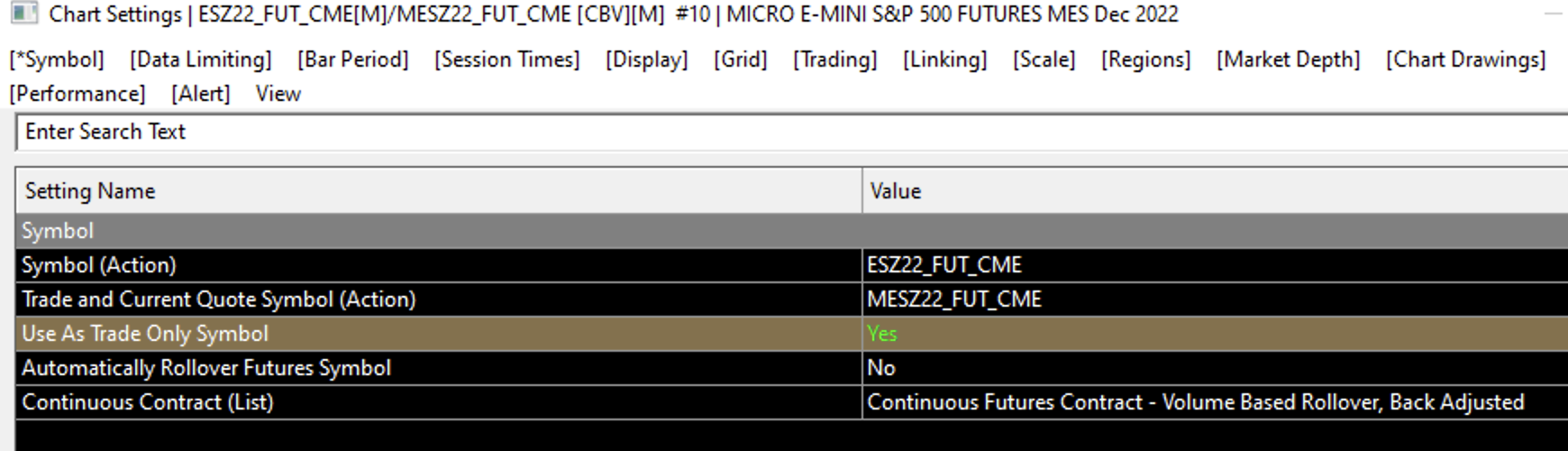
Task: Switch to the Data Limiting tab
Action: pyautogui.click(x=200, y=60)
